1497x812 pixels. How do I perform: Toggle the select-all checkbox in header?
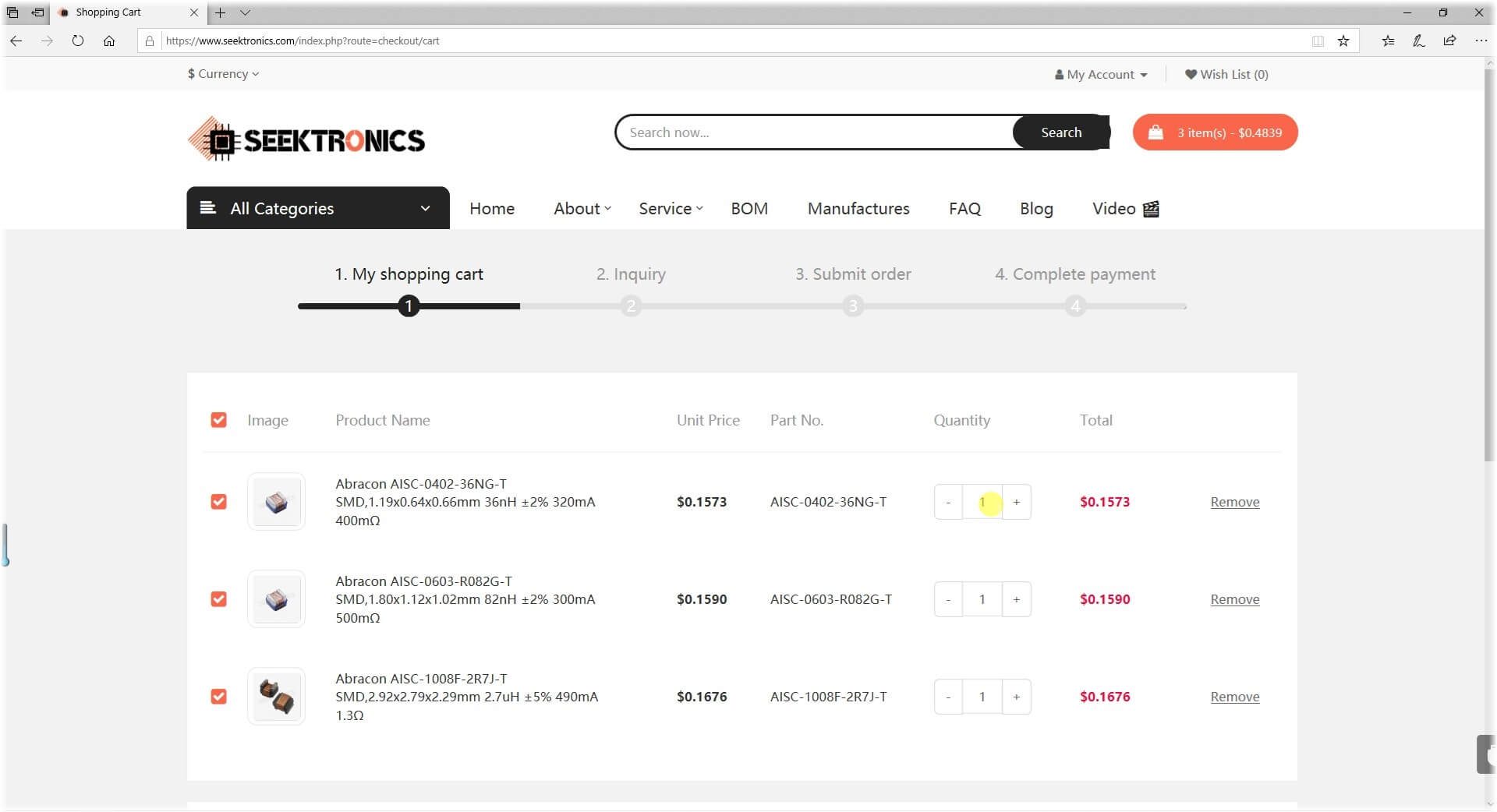tap(219, 420)
